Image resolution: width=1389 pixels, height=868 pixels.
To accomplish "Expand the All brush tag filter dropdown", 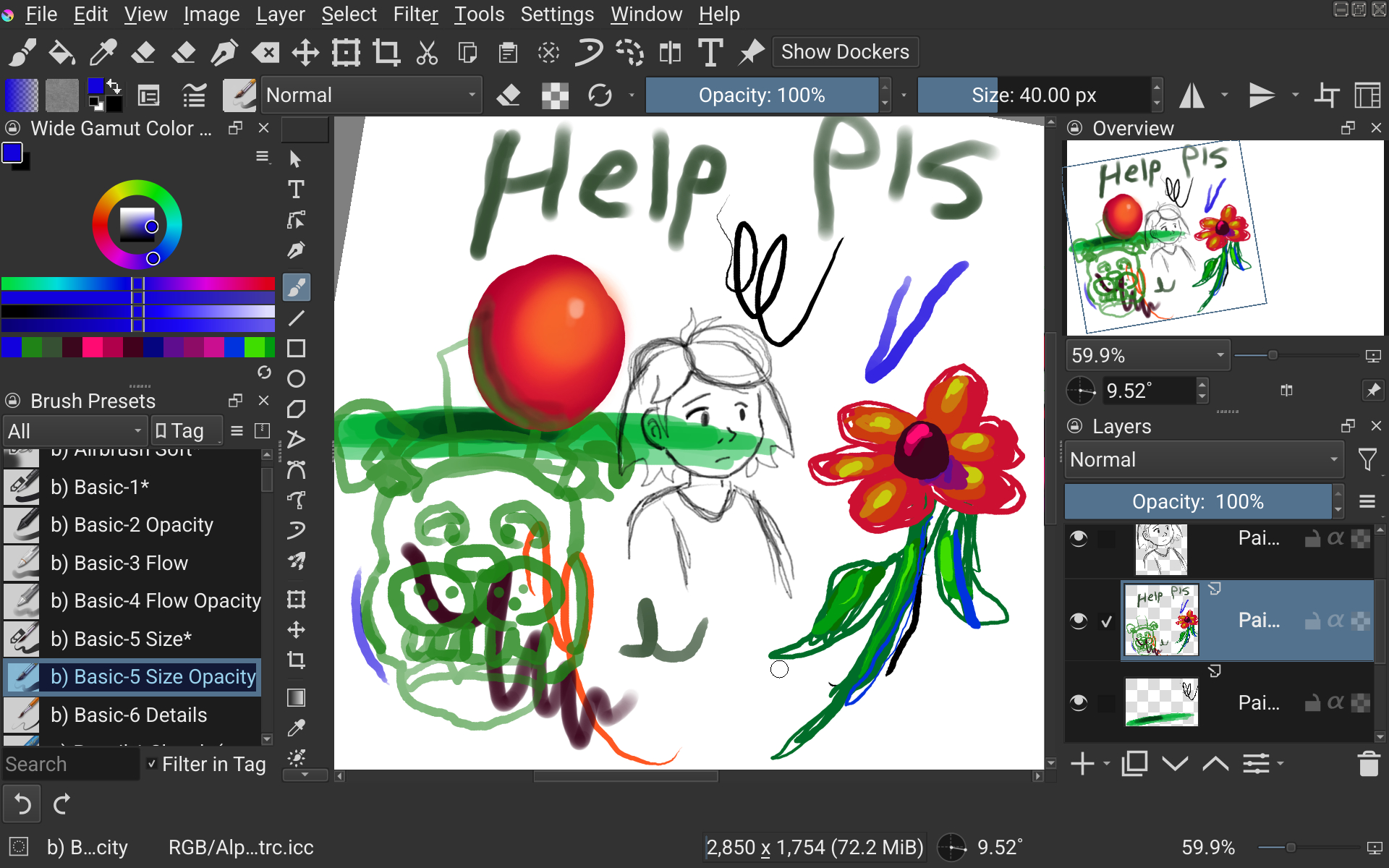I will coord(75,432).
